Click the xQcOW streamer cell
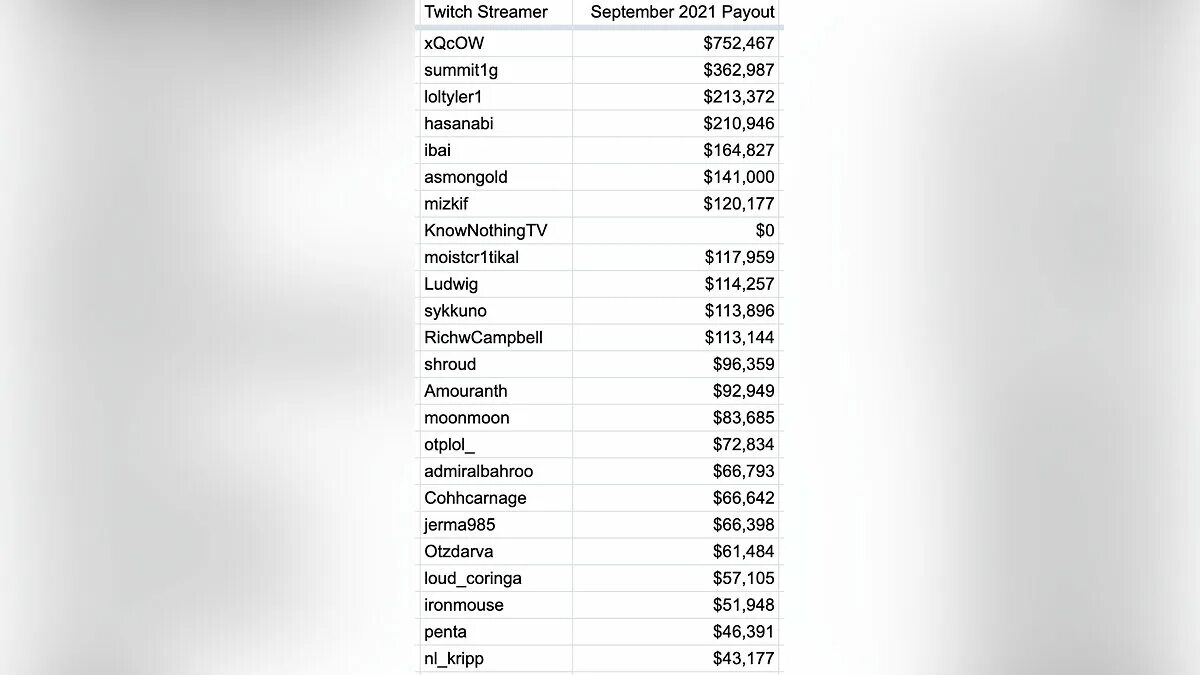This screenshot has width=1200, height=675. pyautogui.click(x=494, y=44)
